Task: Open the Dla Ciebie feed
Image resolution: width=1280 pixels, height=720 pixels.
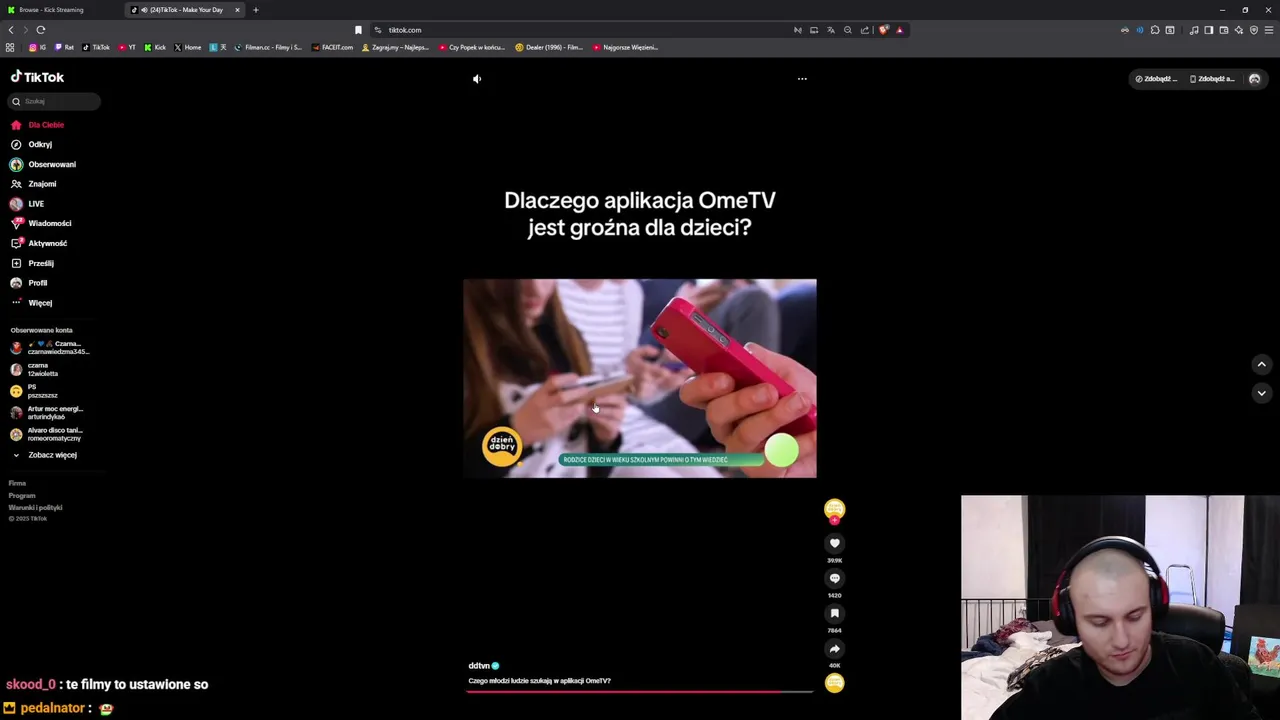Action: point(38,125)
